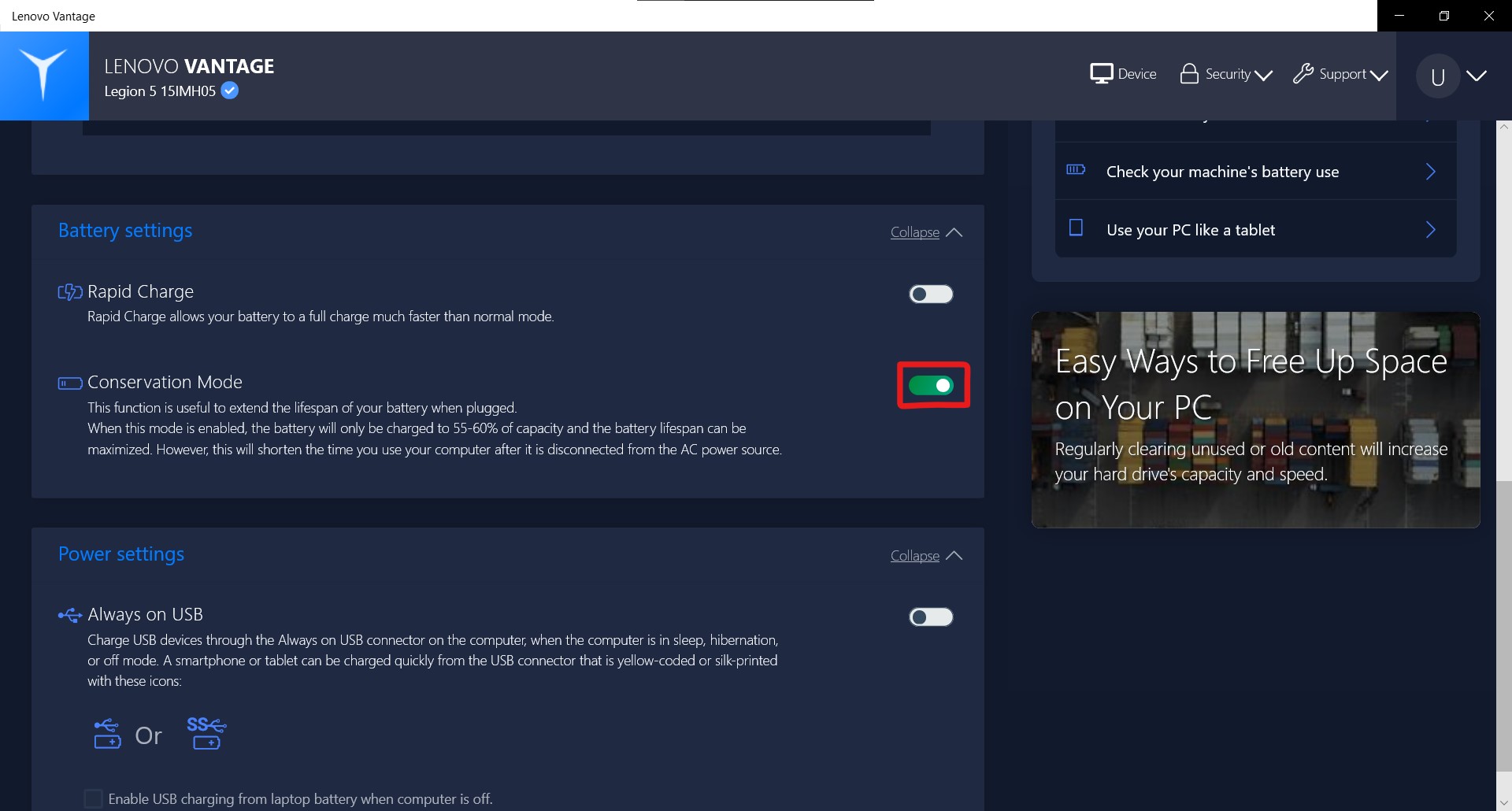
Task: Click the tablet icon beside Use your PC like a tablet
Action: click(1076, 228)
